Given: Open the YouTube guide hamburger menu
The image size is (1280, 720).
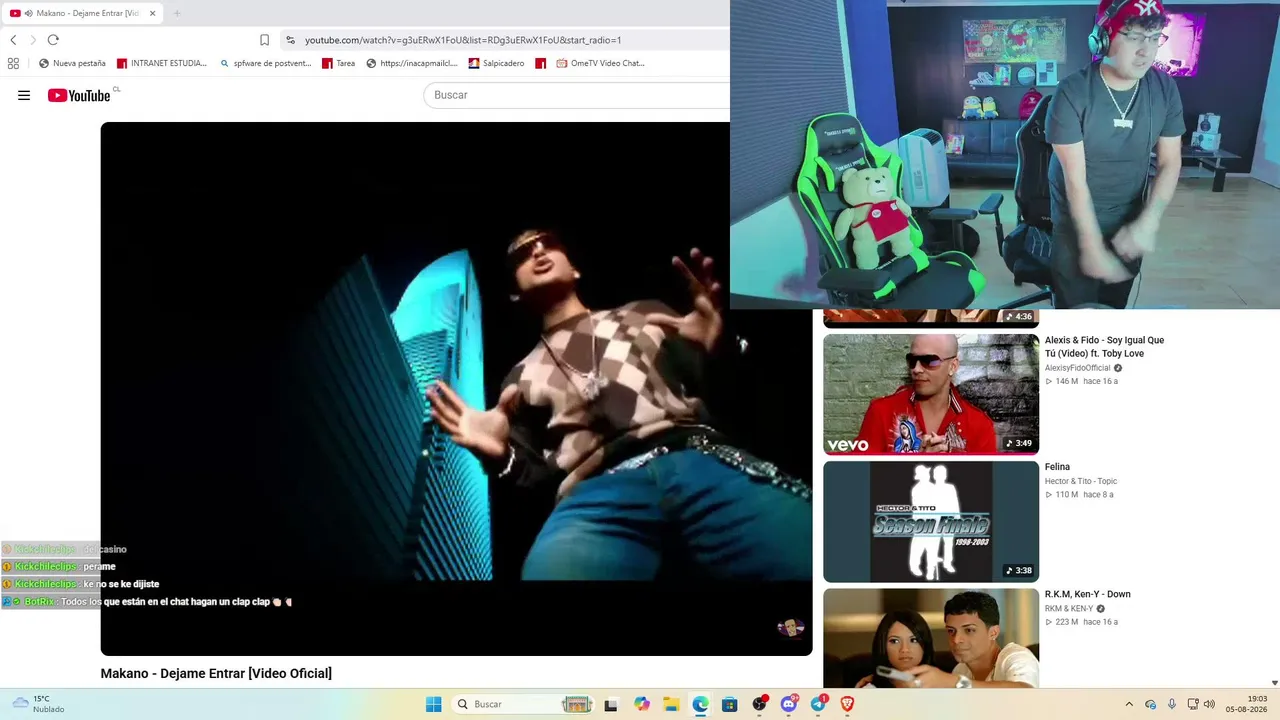Looking at the screenshot, I should point(24,95).
